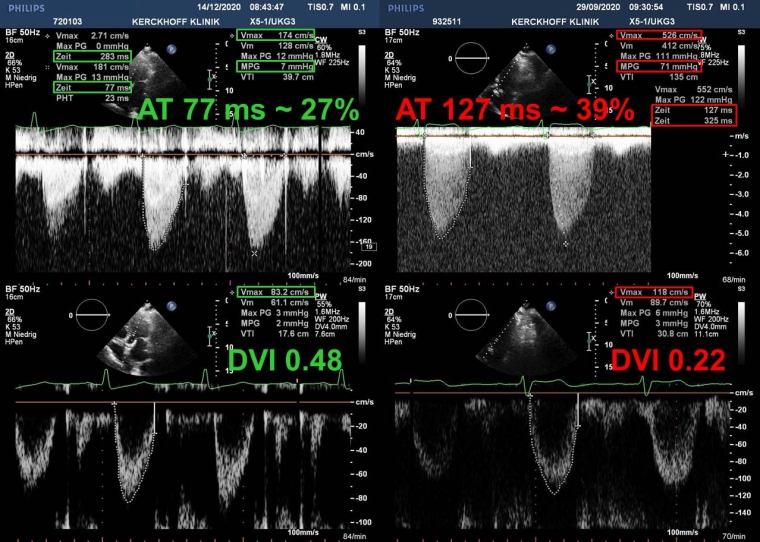Select the patient ID 932511
The image size is (760, 542).
pyautogui.click(x=447, y=22)
